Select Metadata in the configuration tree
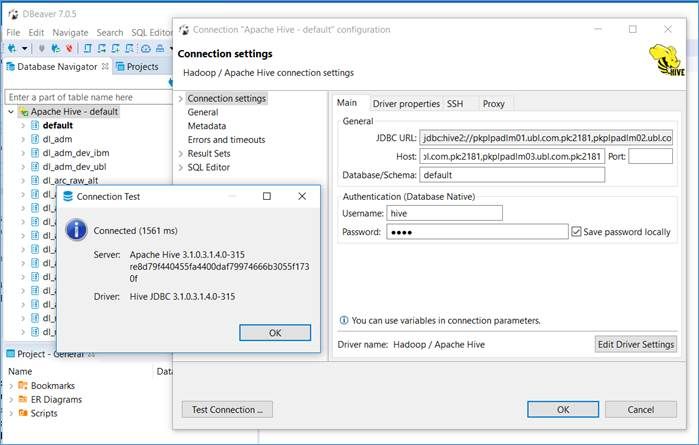The image size is (699, 445). [207, 126]
